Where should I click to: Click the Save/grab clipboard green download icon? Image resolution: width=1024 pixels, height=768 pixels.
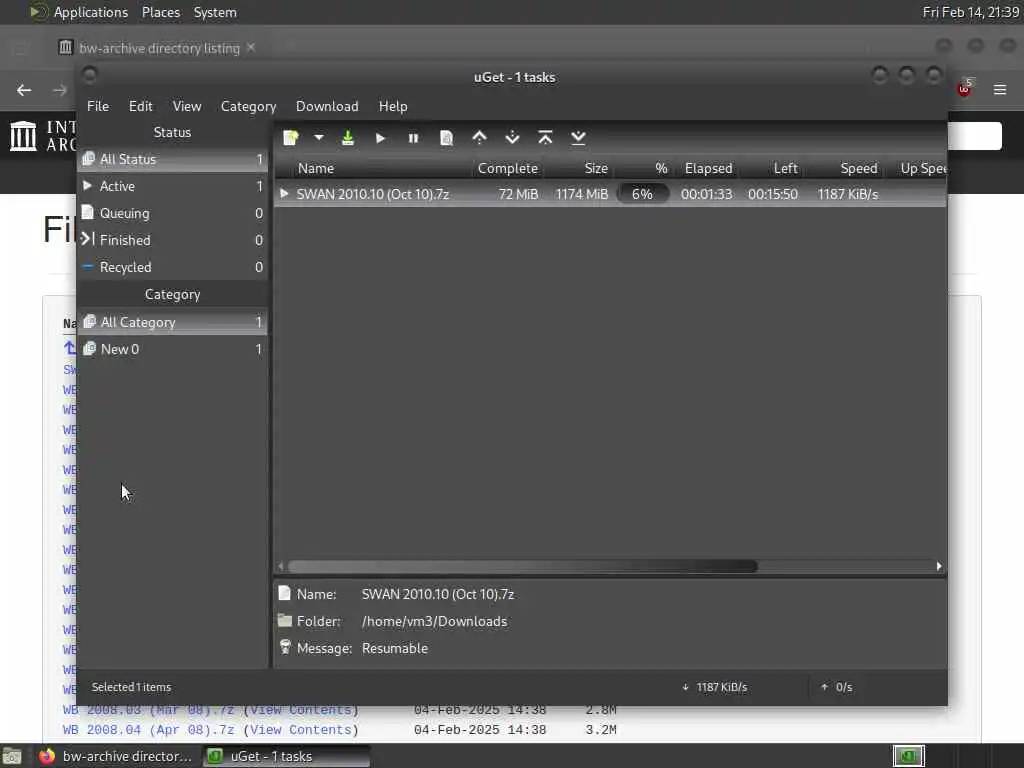(348, 138)
